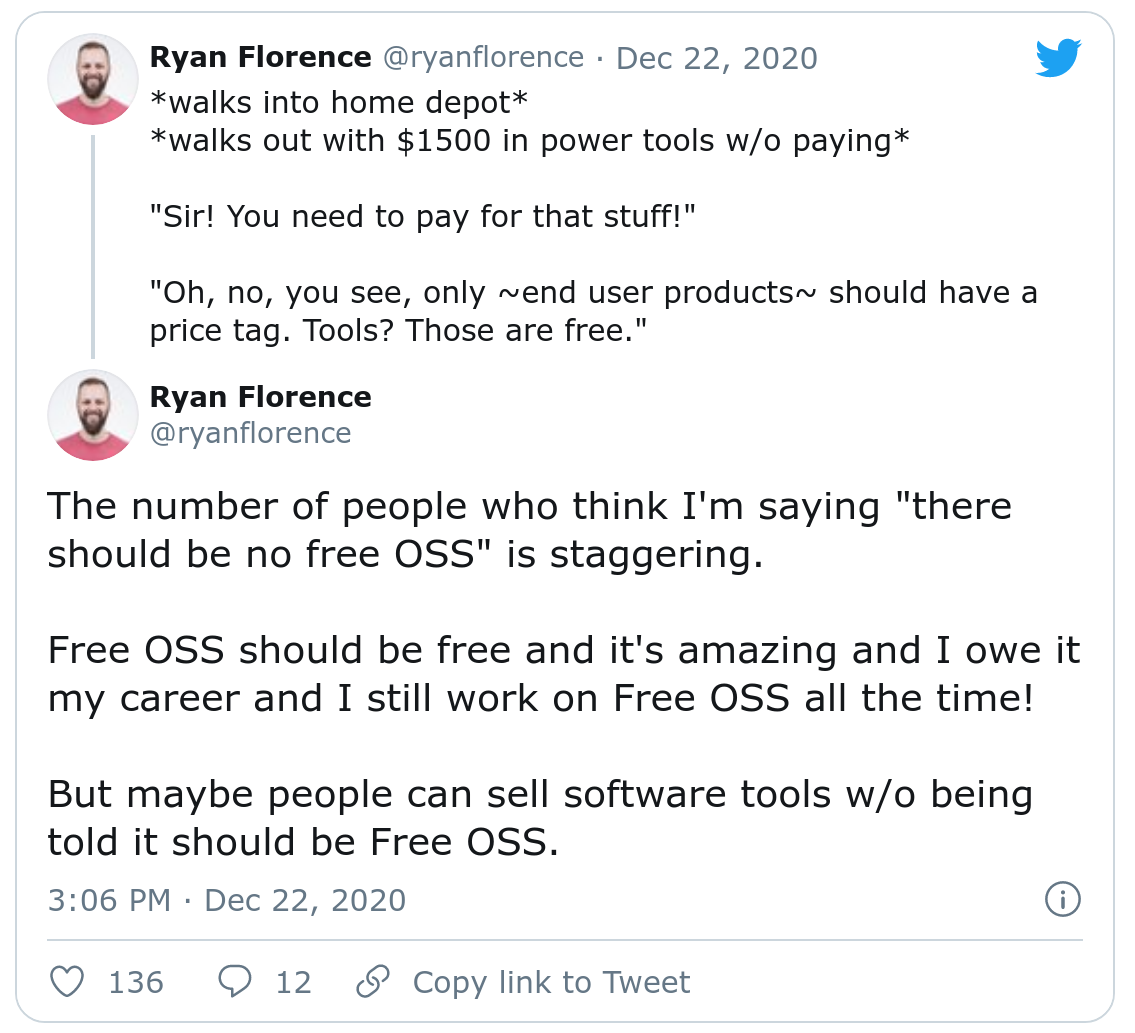This screenshot has width=1135, height=1033.
Task: Click Ryan Florence's avatar on parent tweet
Action: coord(93,79)
